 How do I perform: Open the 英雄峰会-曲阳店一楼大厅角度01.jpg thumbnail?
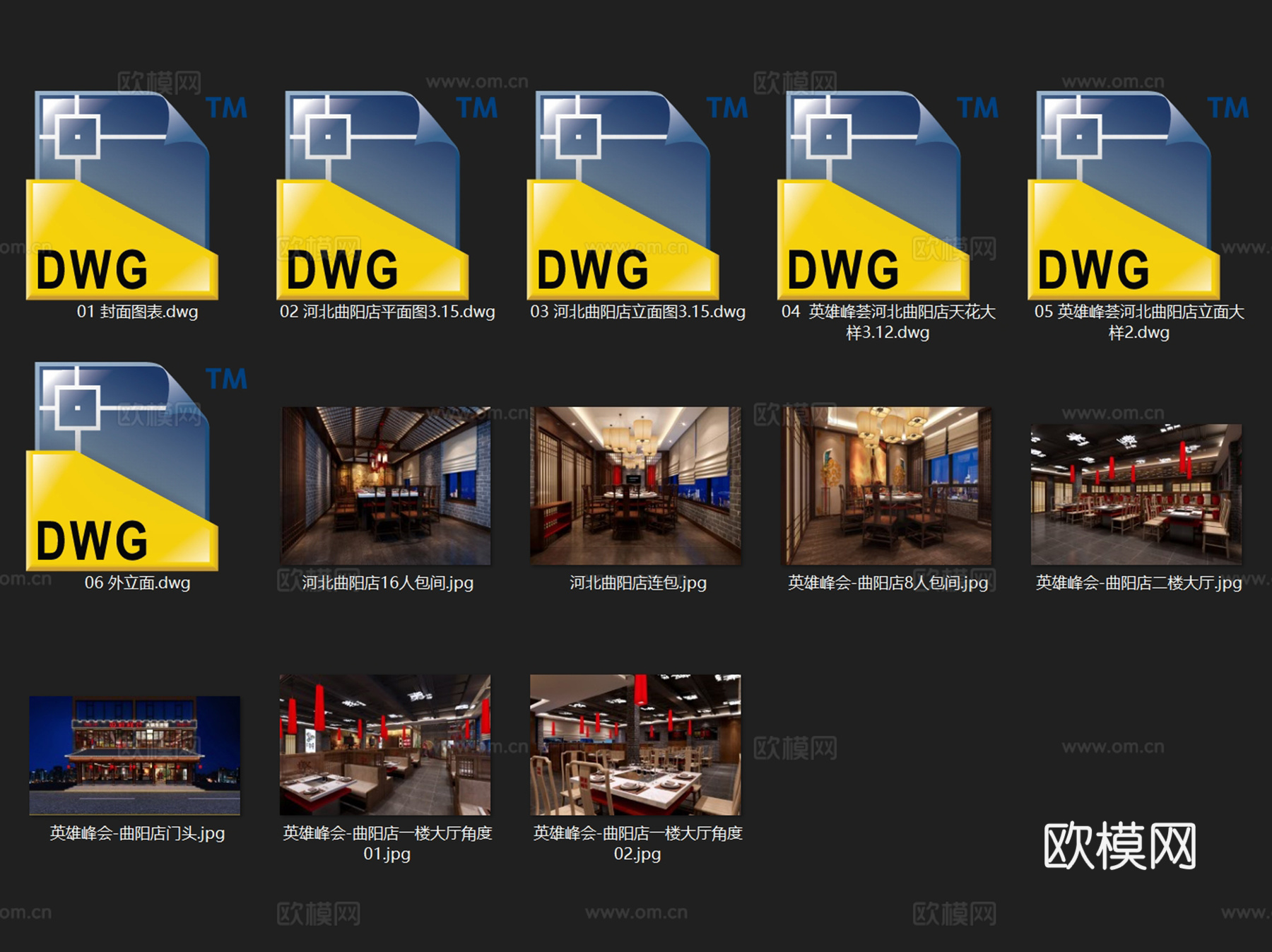click(385, 745)
